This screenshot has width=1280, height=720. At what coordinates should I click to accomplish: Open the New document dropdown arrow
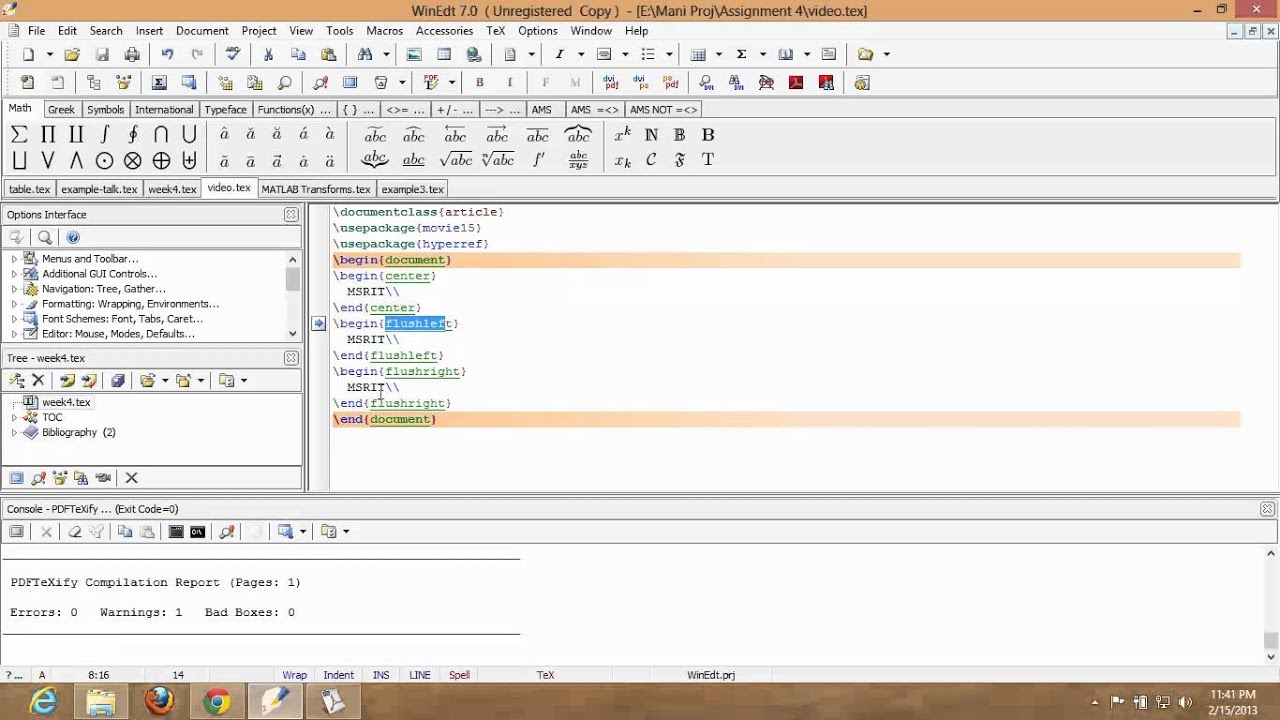coord(49,55)
